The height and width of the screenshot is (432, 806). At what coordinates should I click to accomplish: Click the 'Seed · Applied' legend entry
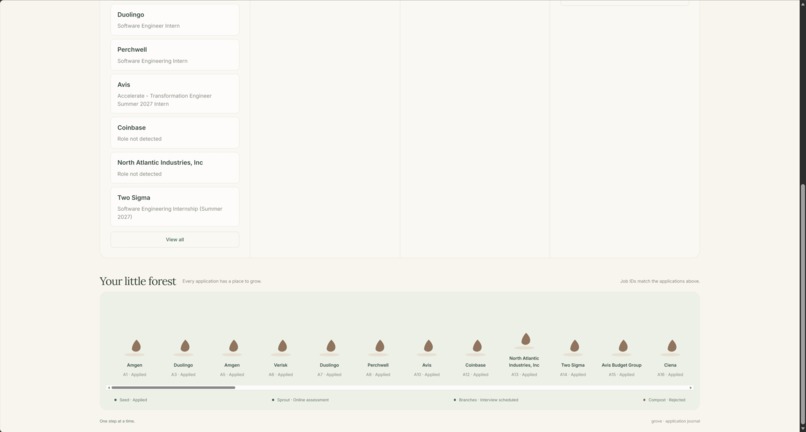pos(131,400)
